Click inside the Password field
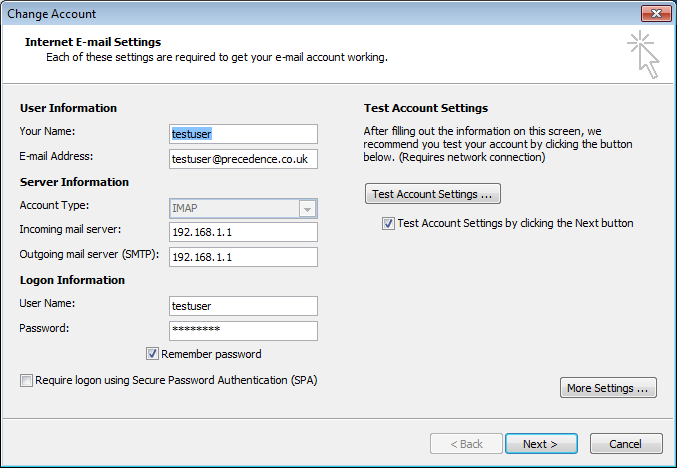The height and width of the screenshot is (468, 677). click(243, 330)
